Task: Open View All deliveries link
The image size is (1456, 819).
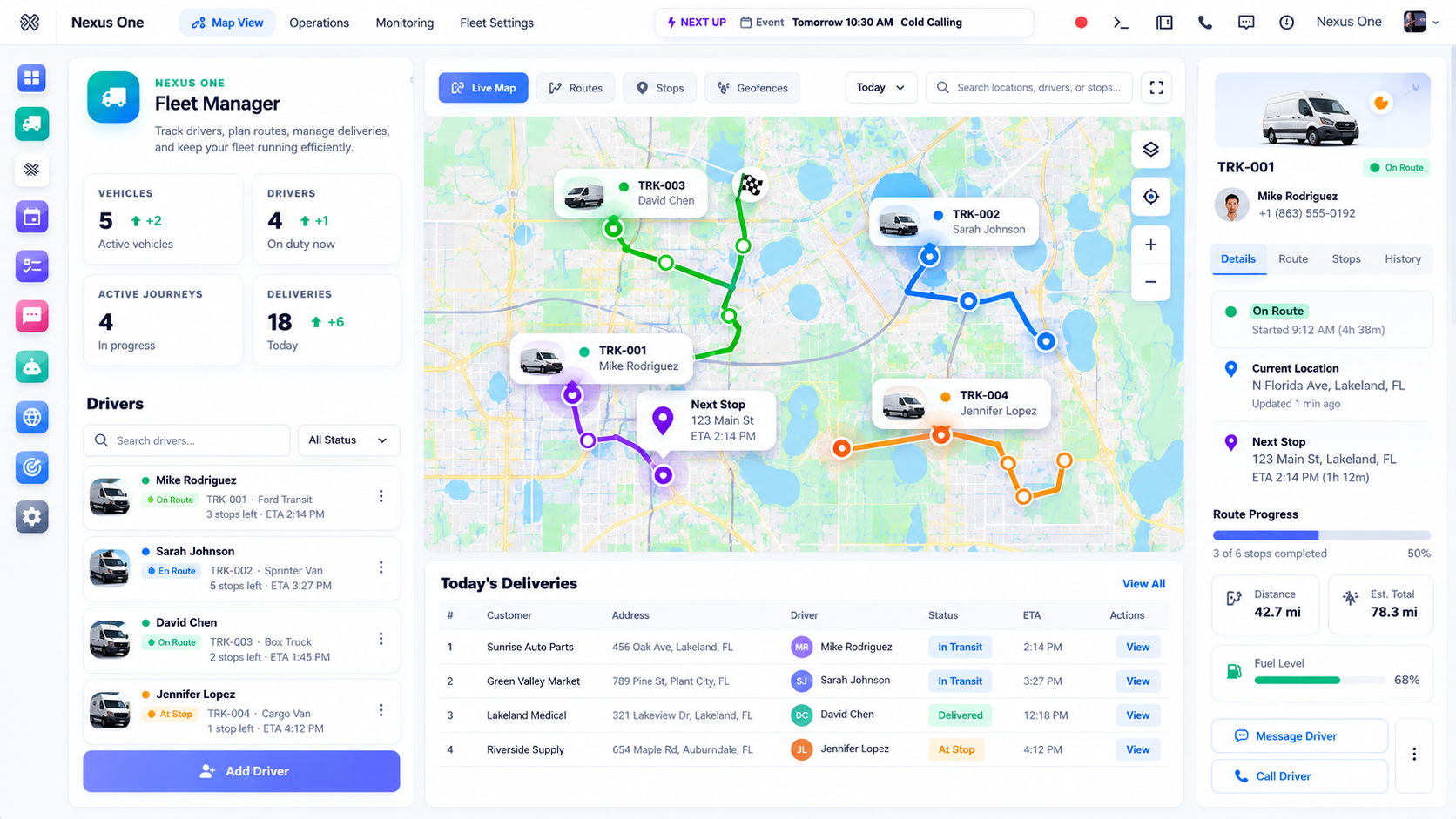Action: click(x=1143, y=584)
